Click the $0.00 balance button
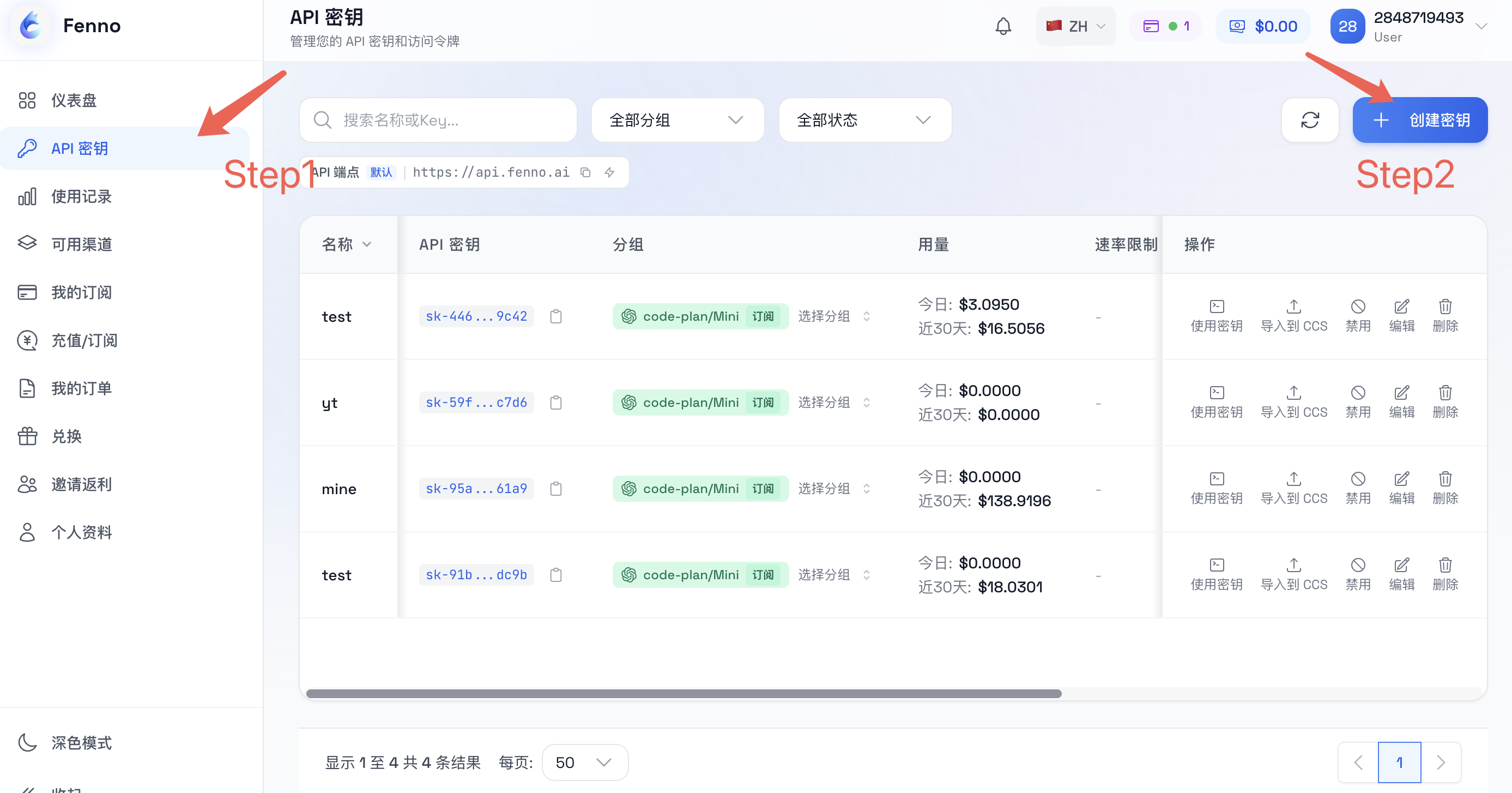 (x=1262, y=26)
